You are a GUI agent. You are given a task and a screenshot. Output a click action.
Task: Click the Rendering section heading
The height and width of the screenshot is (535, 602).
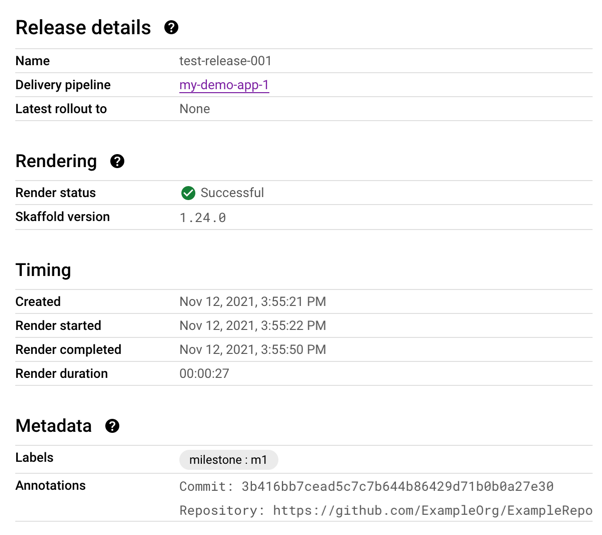56,162
